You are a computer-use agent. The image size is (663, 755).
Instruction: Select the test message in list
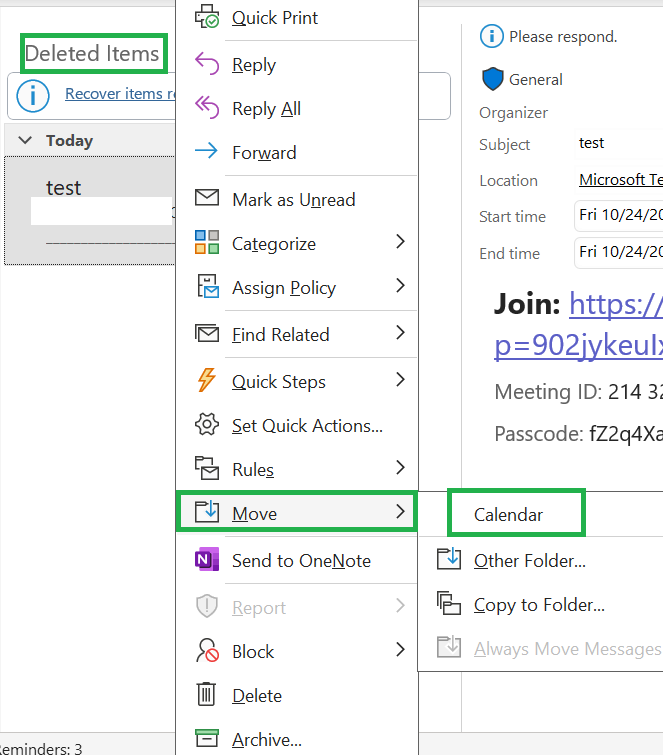tap(90, 210)
